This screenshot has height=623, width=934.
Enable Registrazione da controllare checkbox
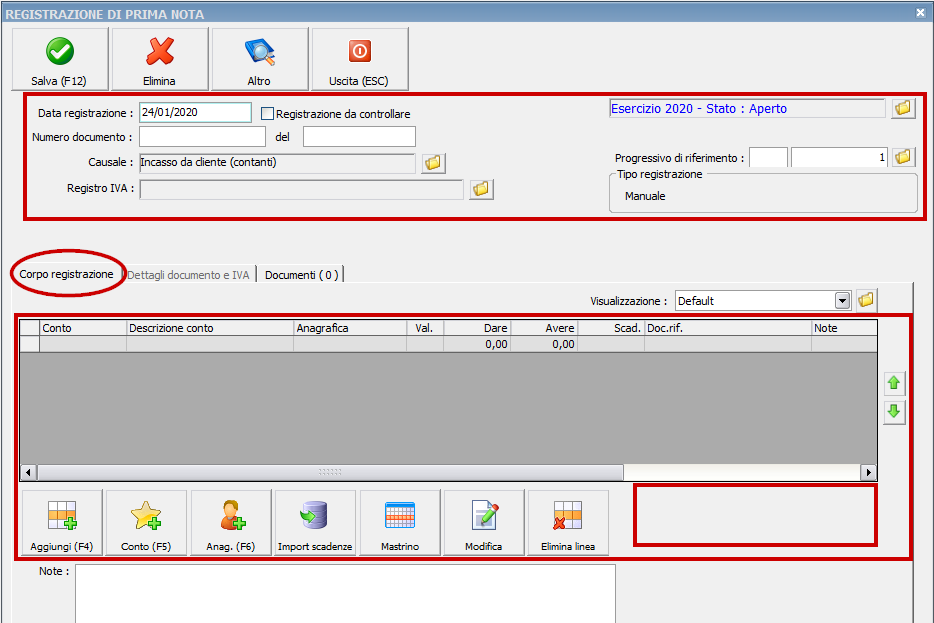[267, 114]
